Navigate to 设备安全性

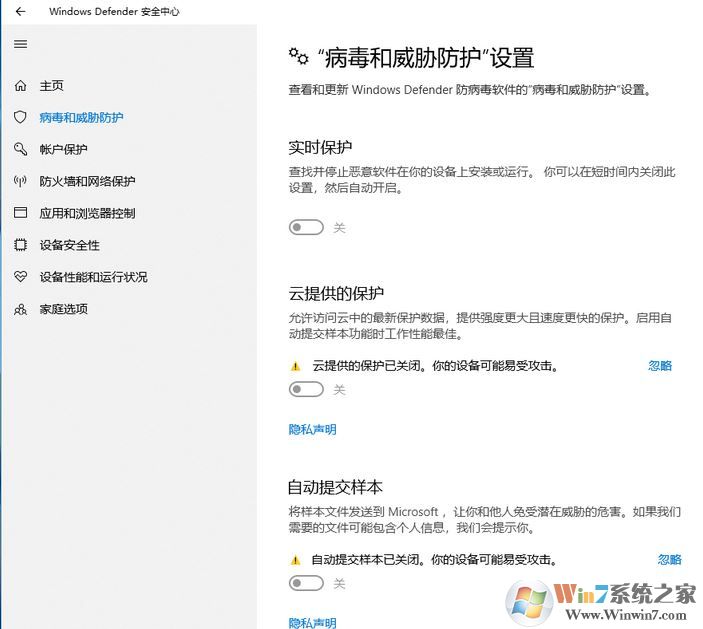click(x=69, y=245)
